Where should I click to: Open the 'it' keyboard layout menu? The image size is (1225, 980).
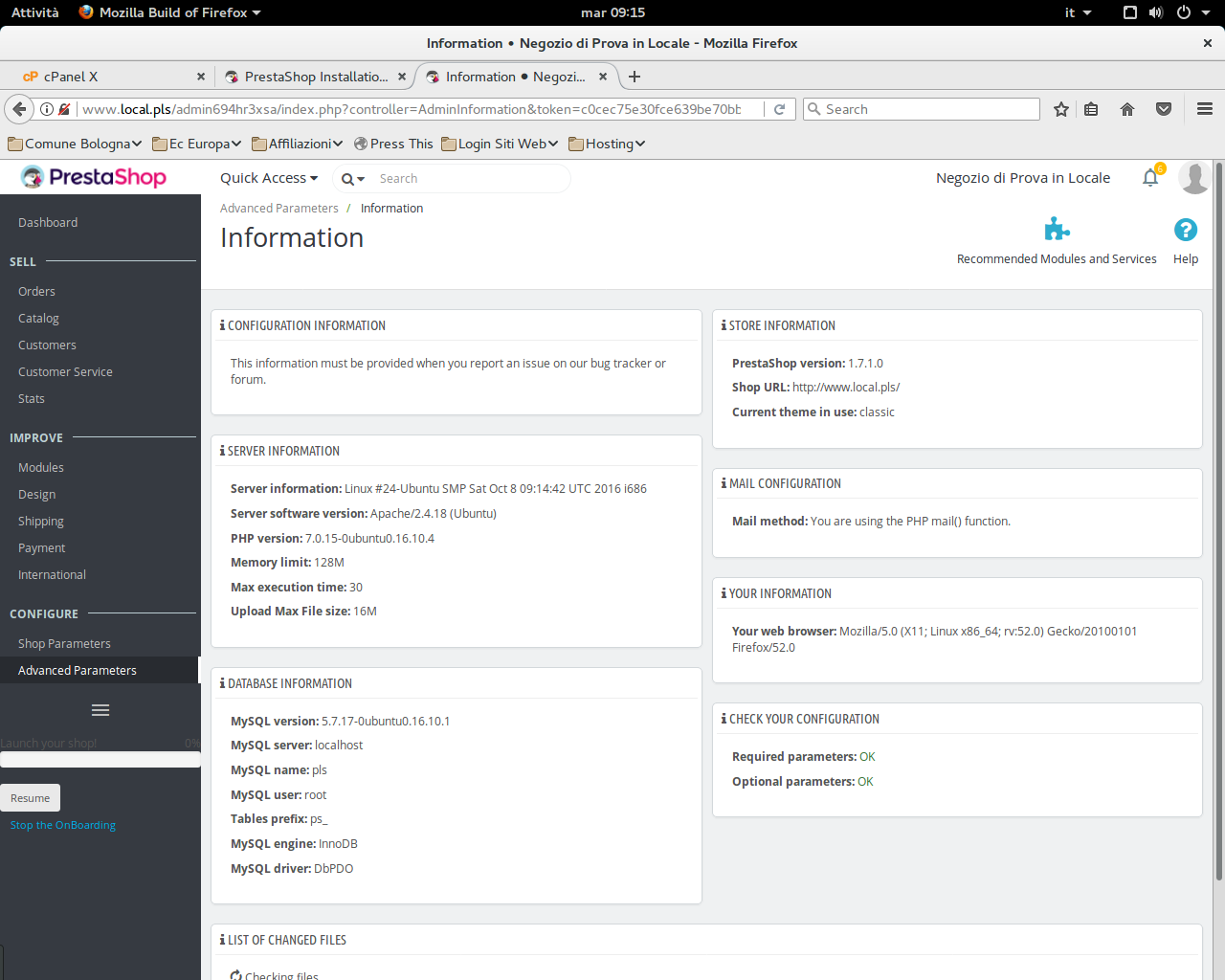(1079, 12)
